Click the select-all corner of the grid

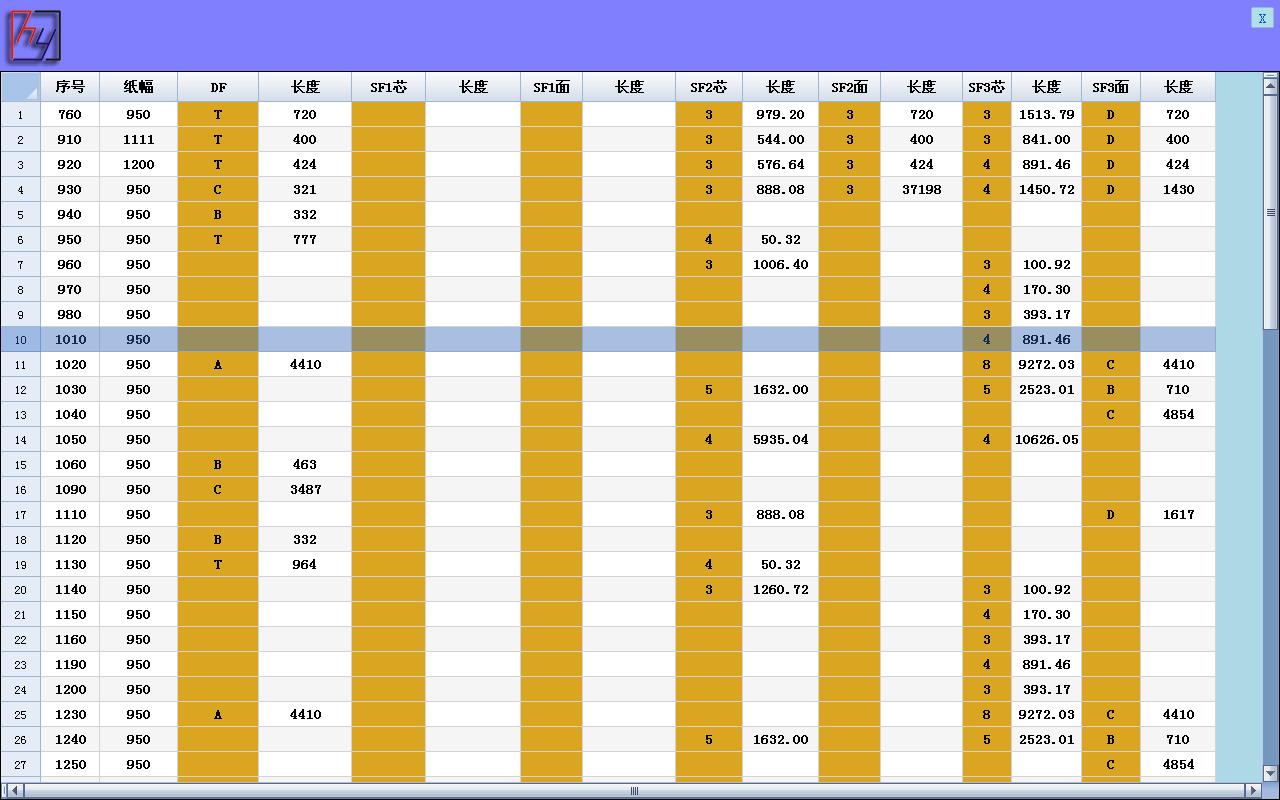tap(20, 87)
